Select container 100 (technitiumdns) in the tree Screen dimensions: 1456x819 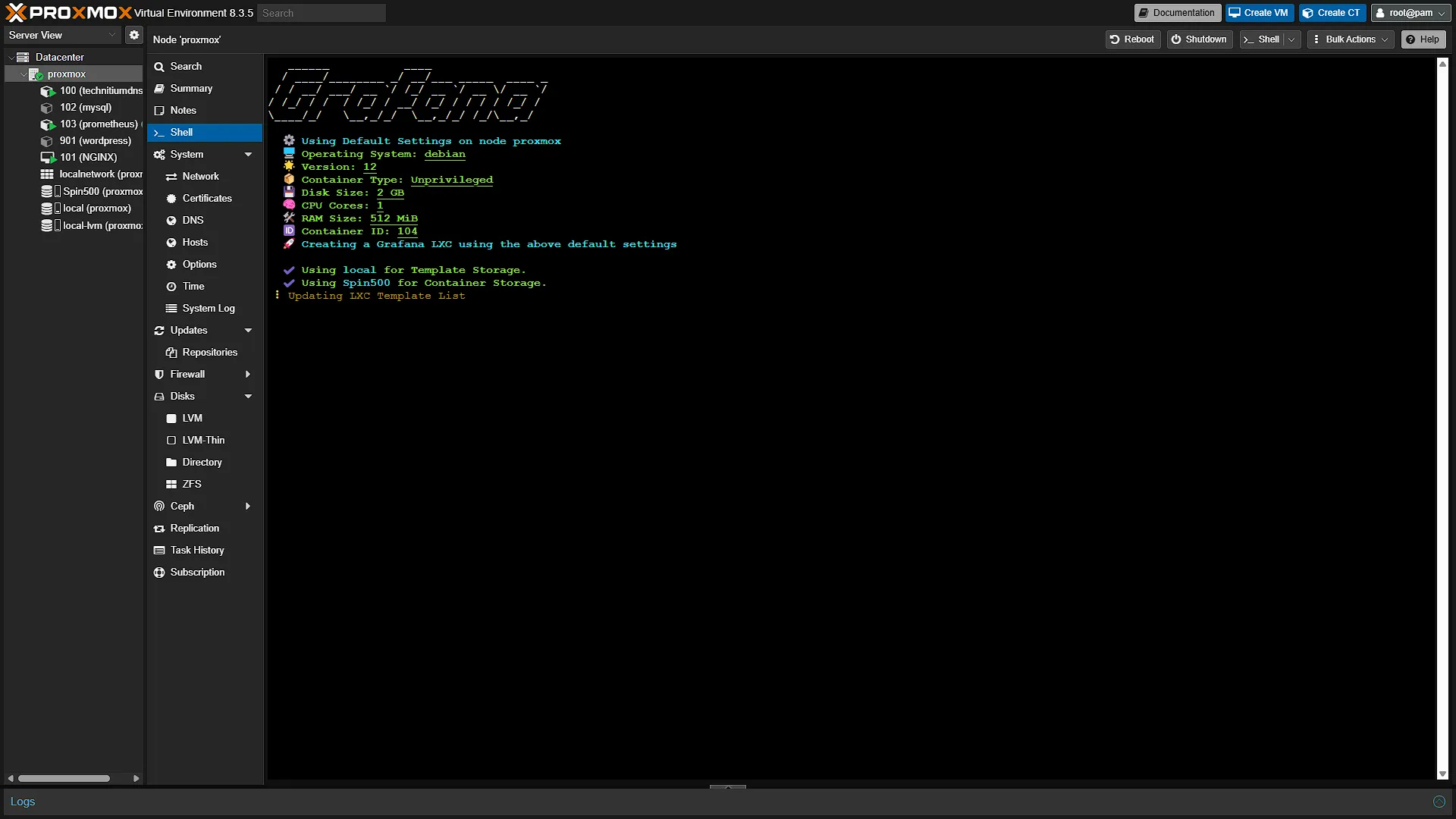[x=92, y=90]
